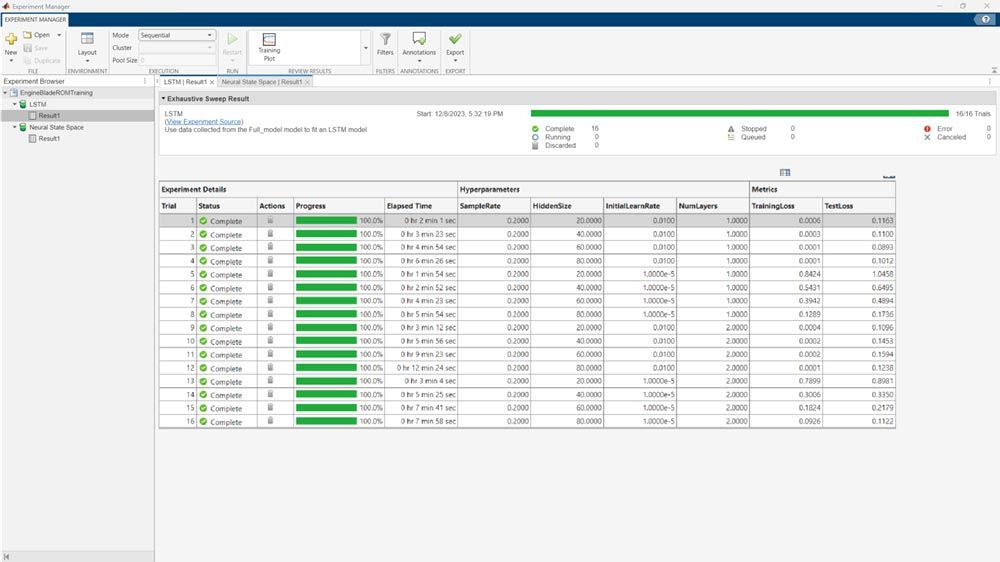Click the Export checkmark icon

click(x=455, y=39)
